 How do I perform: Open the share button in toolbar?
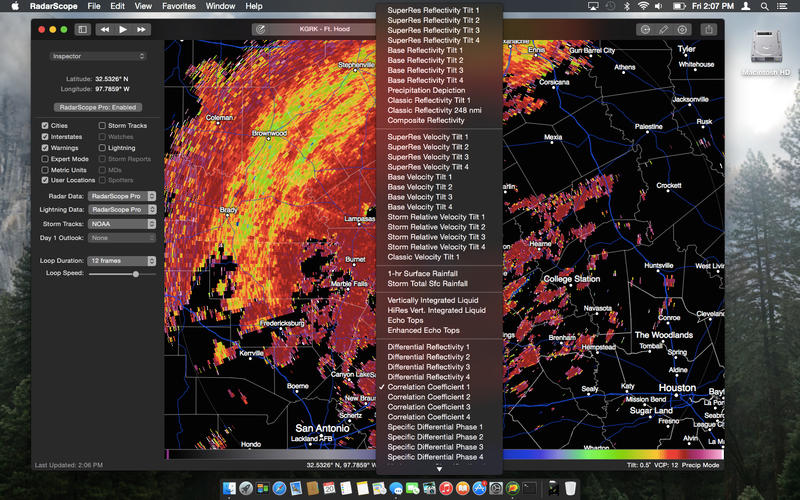pos(709,30)
